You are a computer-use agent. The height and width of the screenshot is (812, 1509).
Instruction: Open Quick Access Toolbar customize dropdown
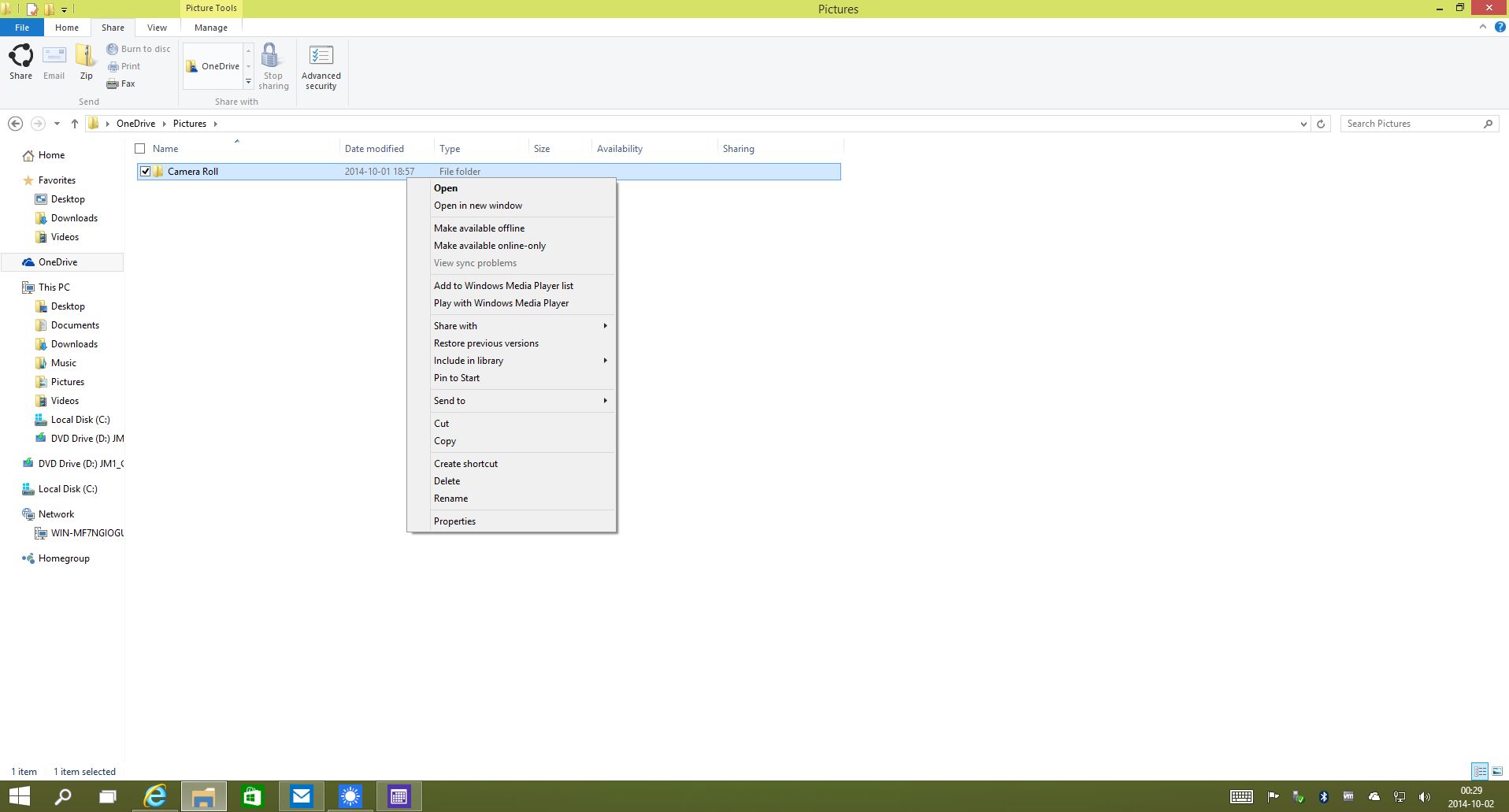(65, 9)
